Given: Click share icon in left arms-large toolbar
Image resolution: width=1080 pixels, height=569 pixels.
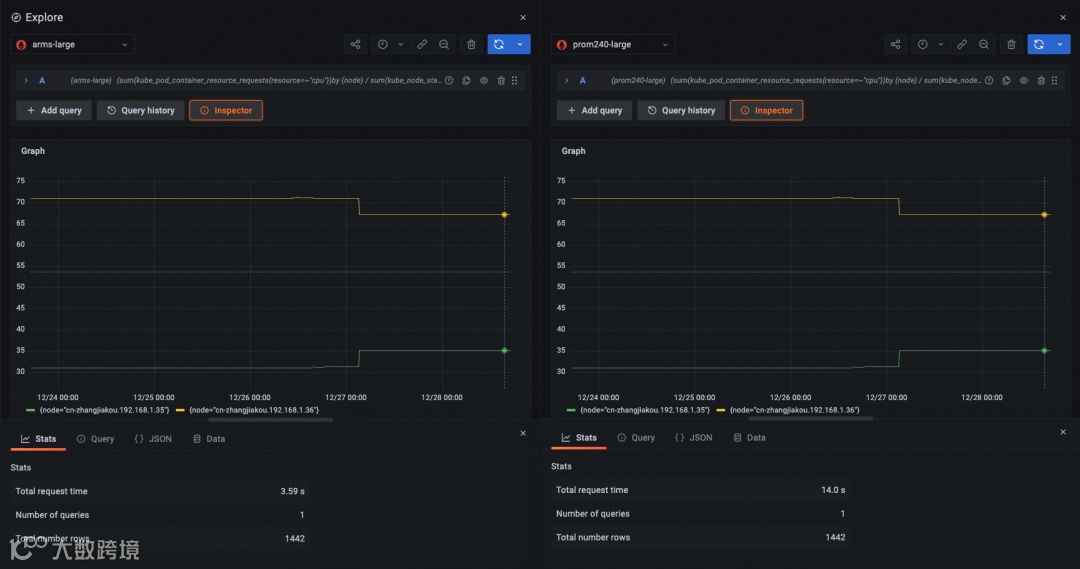Looking at the screenshot, I should click(355, 44).
